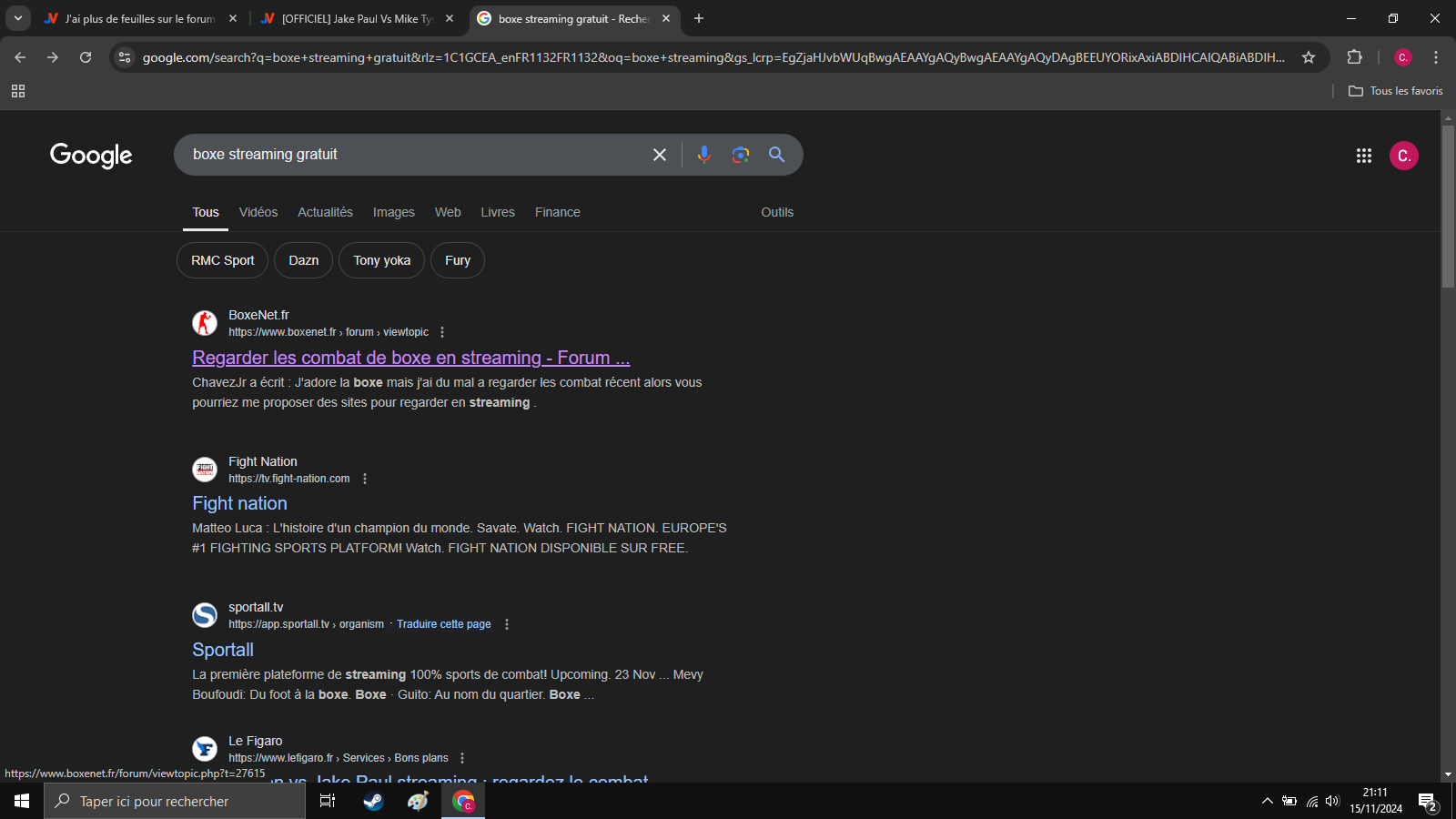Switch to the "J'ai plus de feuilles" forum tab
1456x819 pixels.
point(138,18)
